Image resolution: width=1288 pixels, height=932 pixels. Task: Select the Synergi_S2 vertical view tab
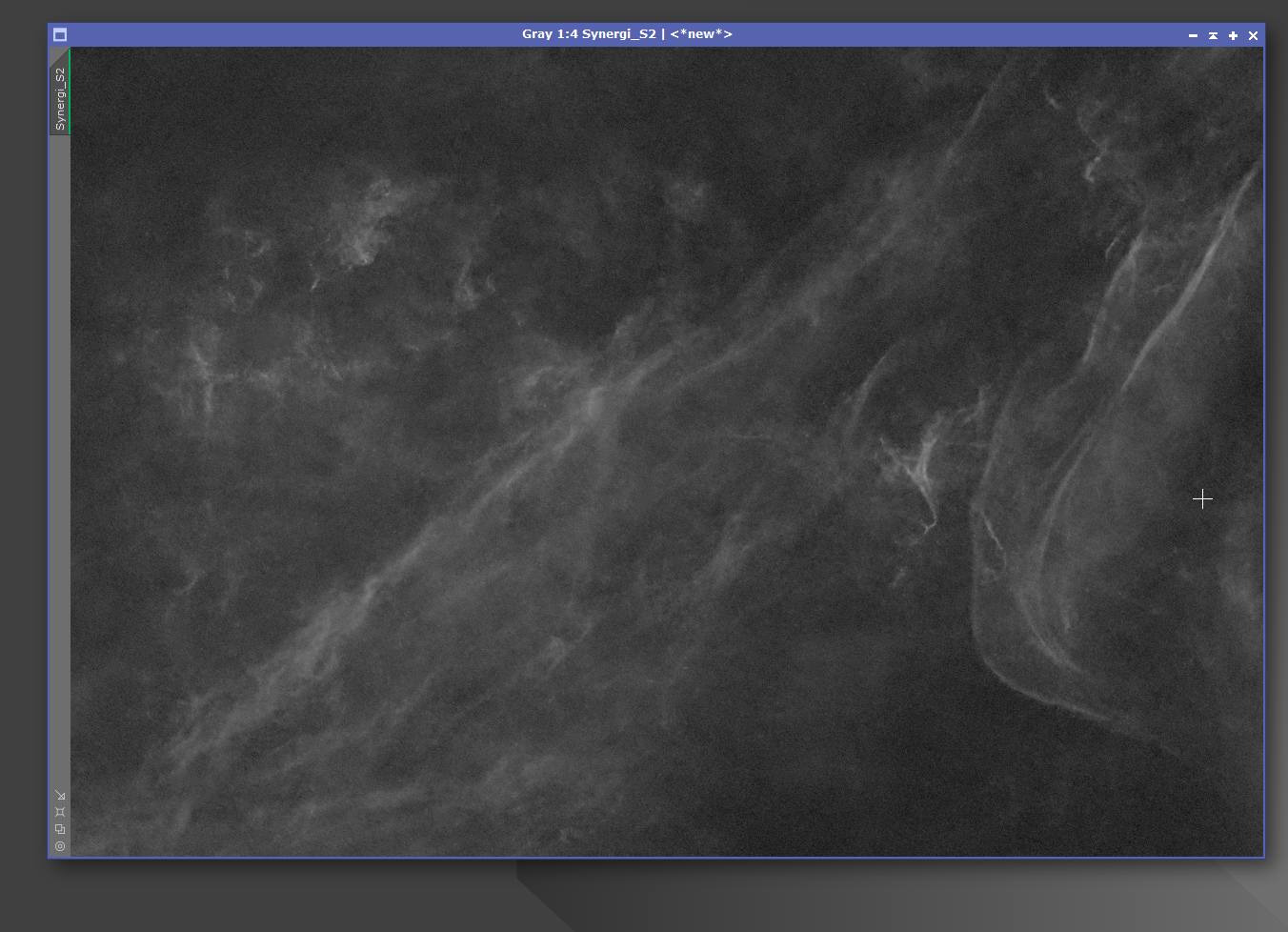pyautogui.click(x=60, y=98)
